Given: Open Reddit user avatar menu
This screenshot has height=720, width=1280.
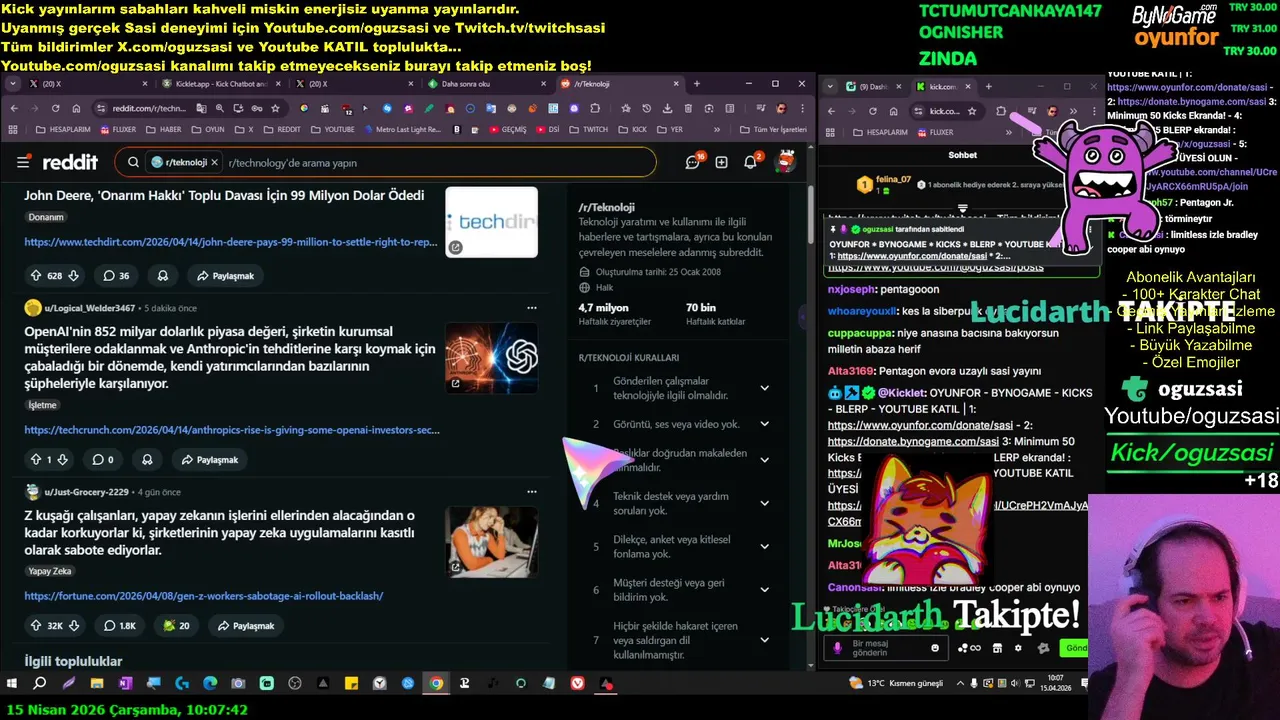Looking at the screenshot, I should click(786, 162).
